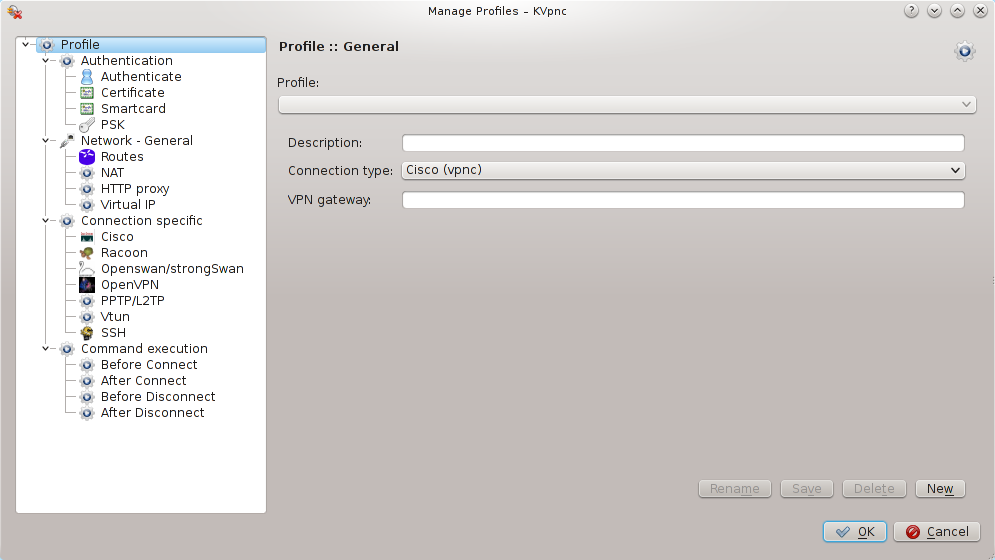Screen dimensions: 995x560
Task: Click the Vtun gear icon
Action: (x=87, y=317)
